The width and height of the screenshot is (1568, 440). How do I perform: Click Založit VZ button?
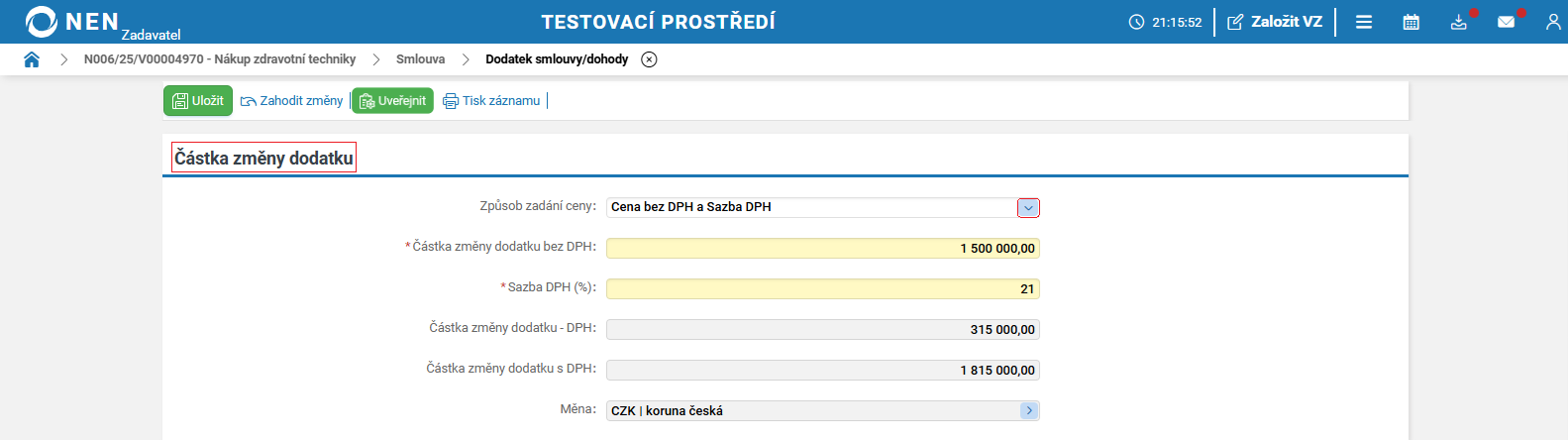click(1275, 22)
